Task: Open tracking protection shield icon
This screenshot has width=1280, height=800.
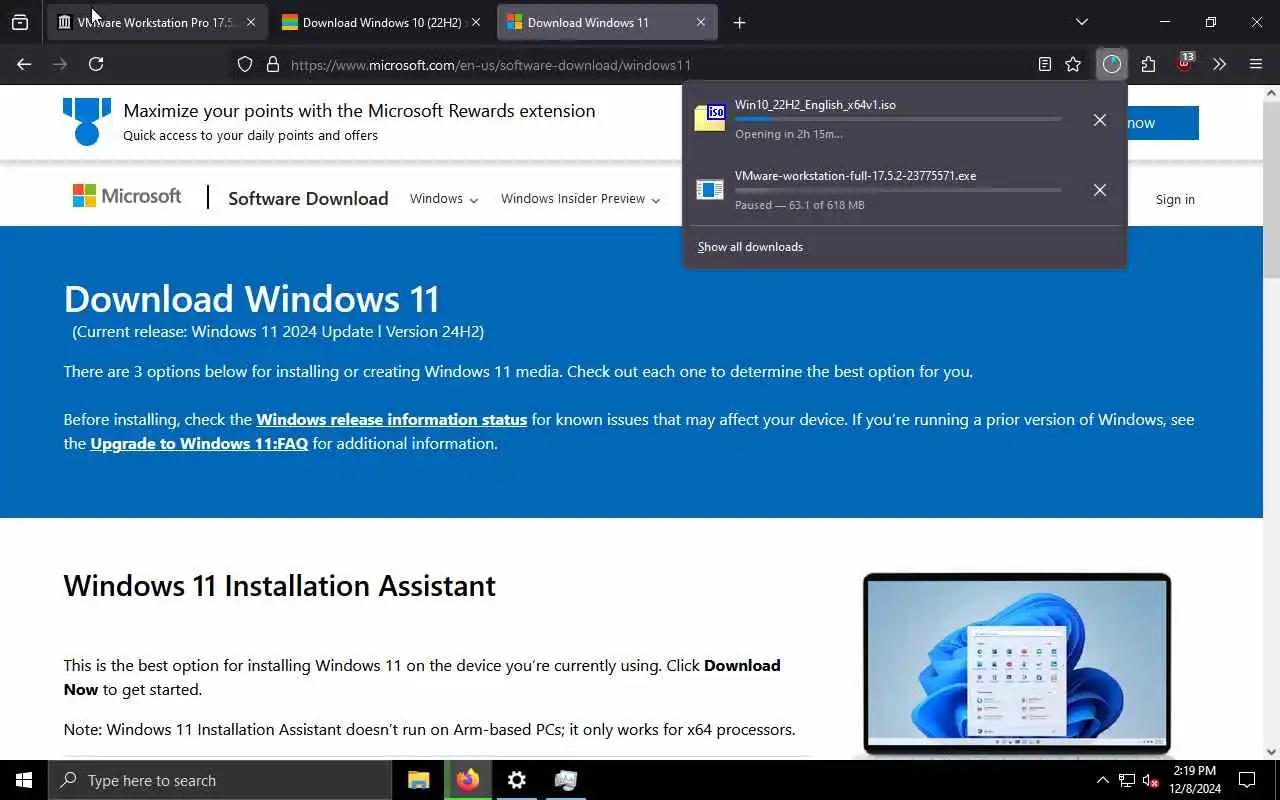Action: pyautogui.click(x=245, y=64)
